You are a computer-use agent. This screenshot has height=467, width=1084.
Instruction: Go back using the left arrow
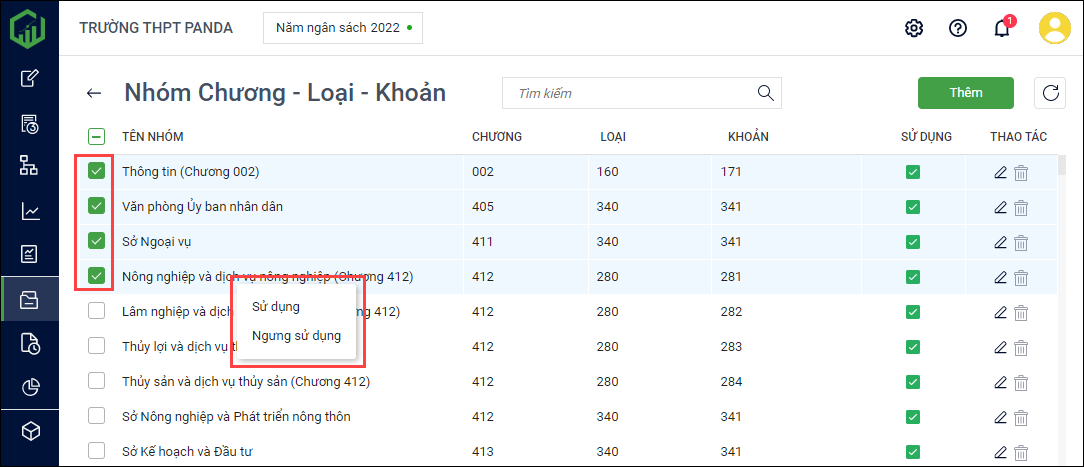pos(94,93)
